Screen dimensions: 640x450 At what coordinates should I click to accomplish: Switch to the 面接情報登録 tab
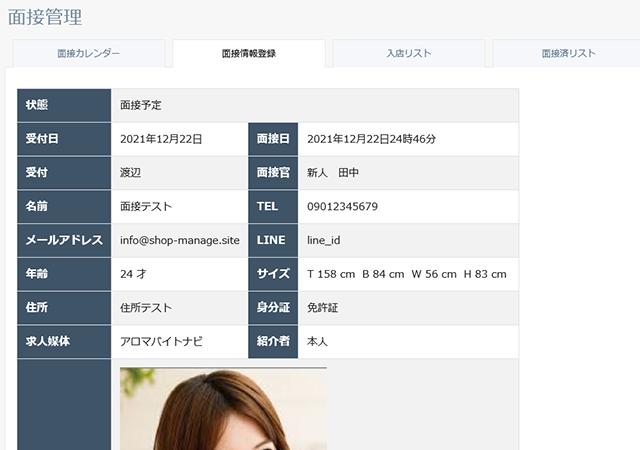[x=249, y=53]
